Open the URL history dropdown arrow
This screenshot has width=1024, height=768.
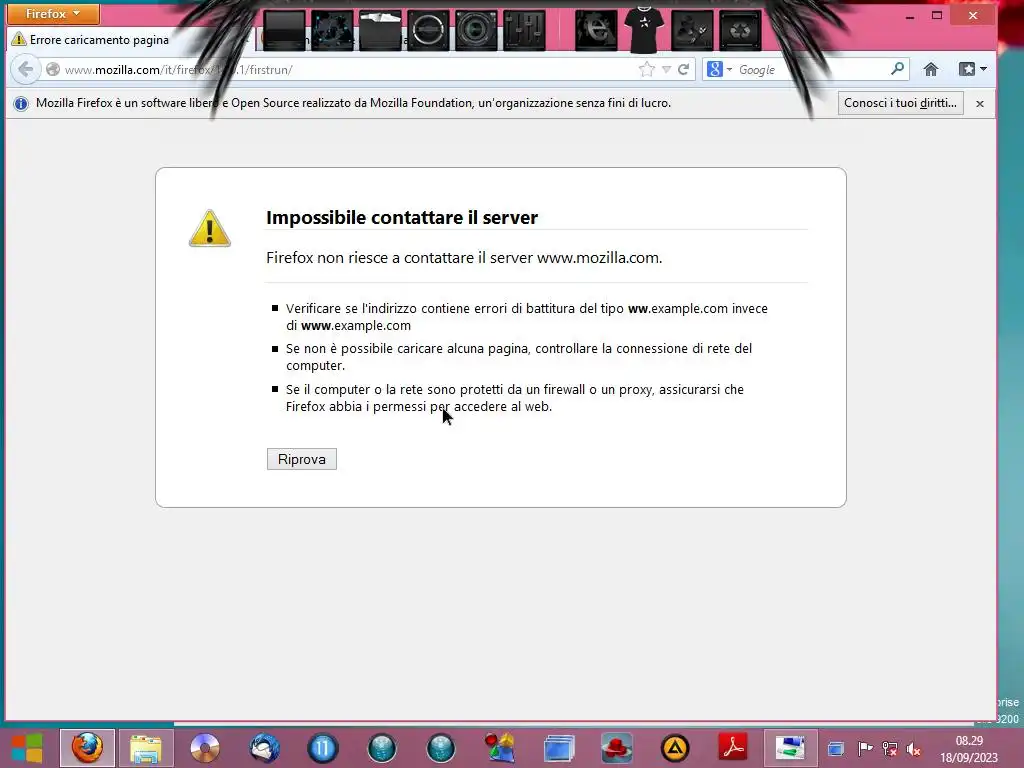tap(666, 69)
